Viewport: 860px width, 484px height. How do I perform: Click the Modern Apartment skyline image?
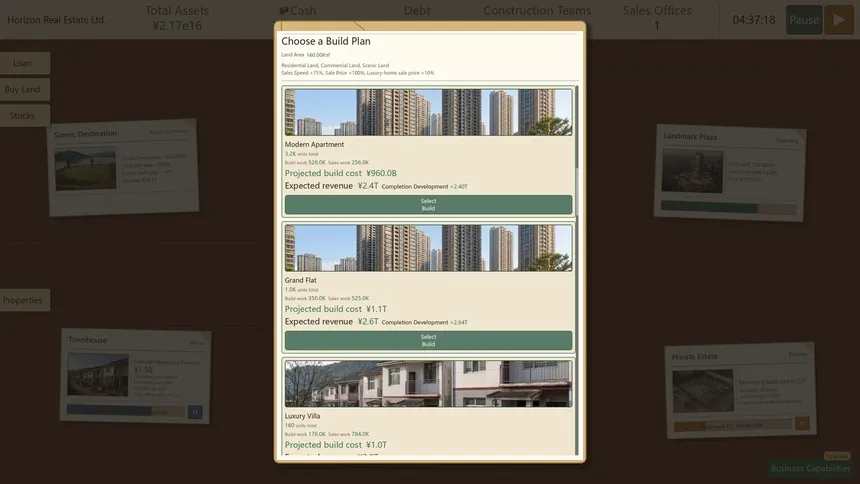428,112
